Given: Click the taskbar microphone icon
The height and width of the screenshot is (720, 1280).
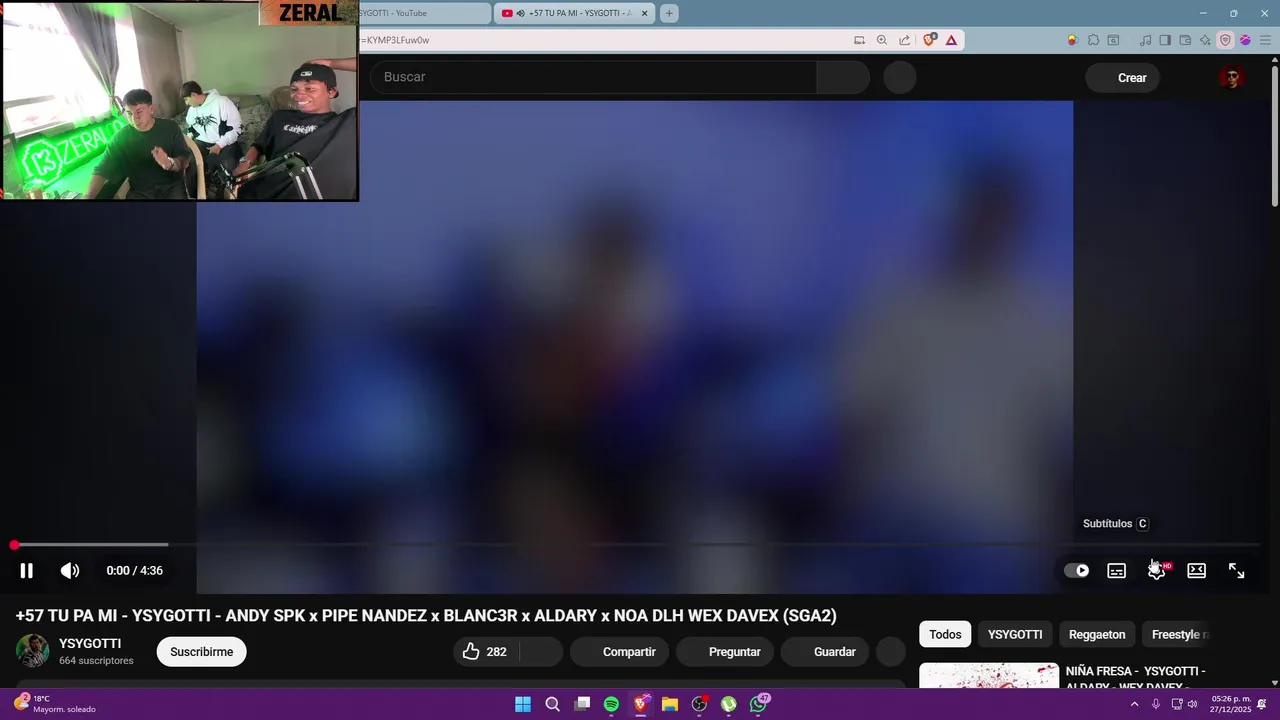Looking at the screenshot, I should pos(1156,704).
